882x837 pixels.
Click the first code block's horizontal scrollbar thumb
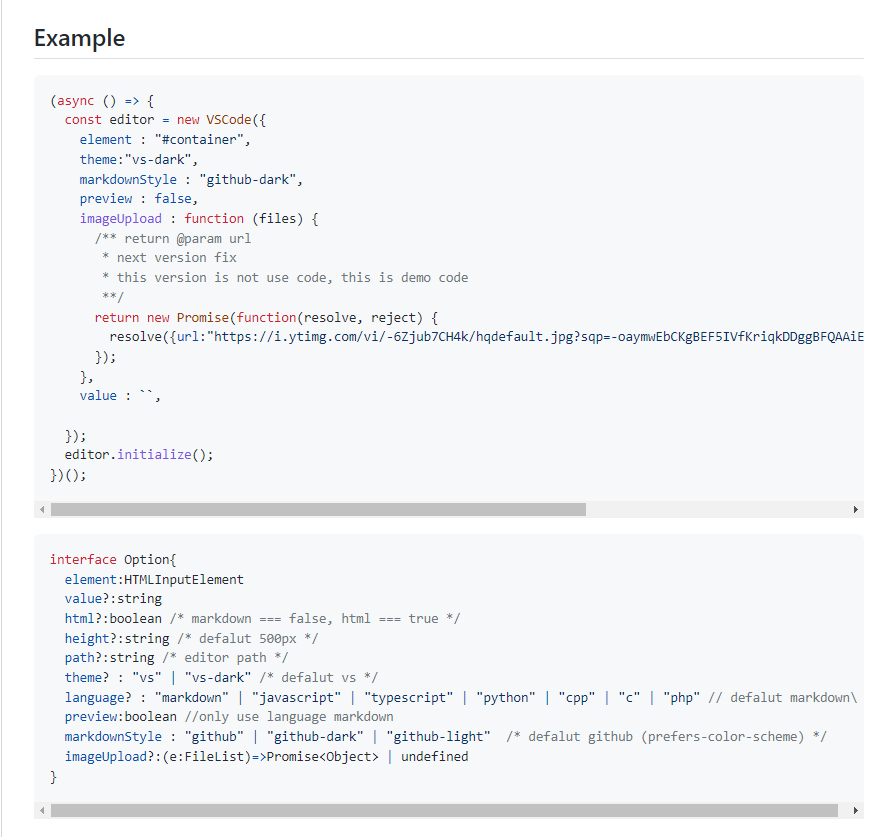318,510
